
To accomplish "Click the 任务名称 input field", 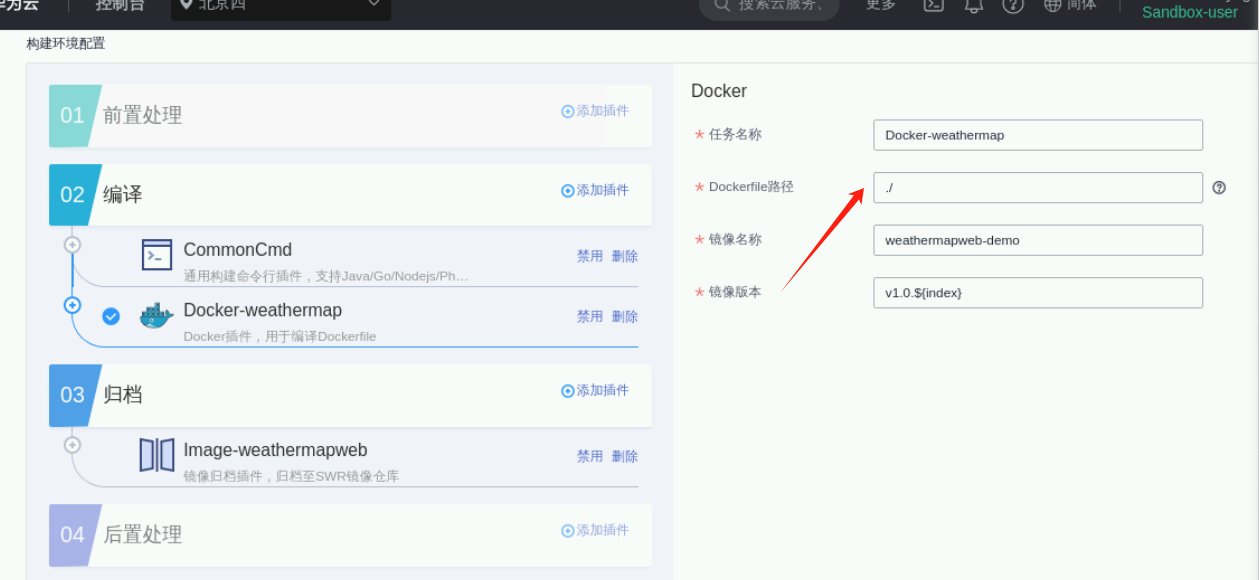I will (x=1038, y=135).
